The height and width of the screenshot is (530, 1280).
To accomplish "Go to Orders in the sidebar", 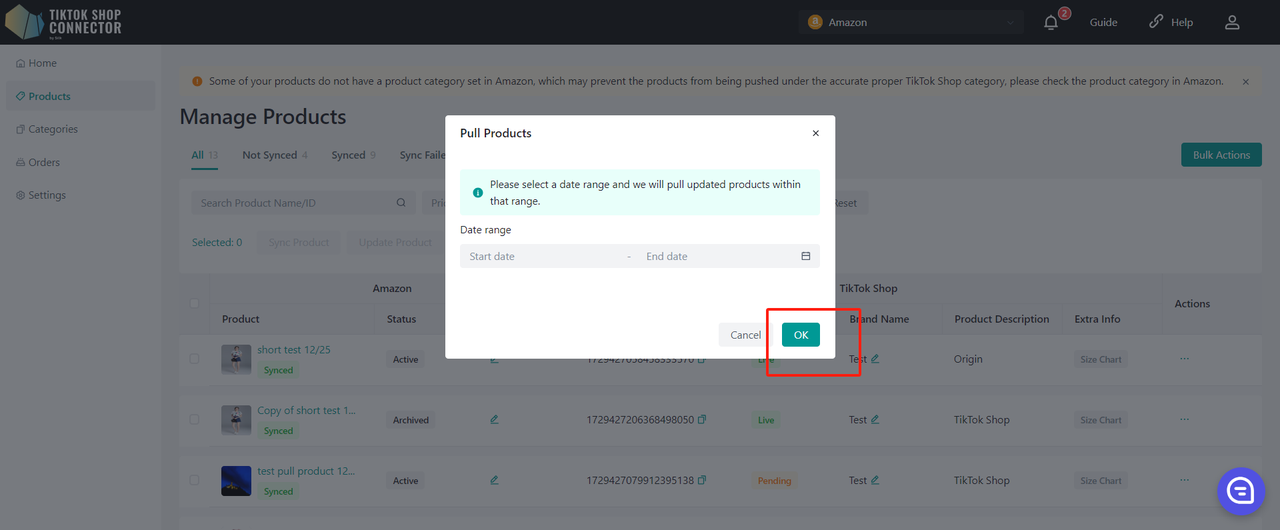I will point(44,162).
